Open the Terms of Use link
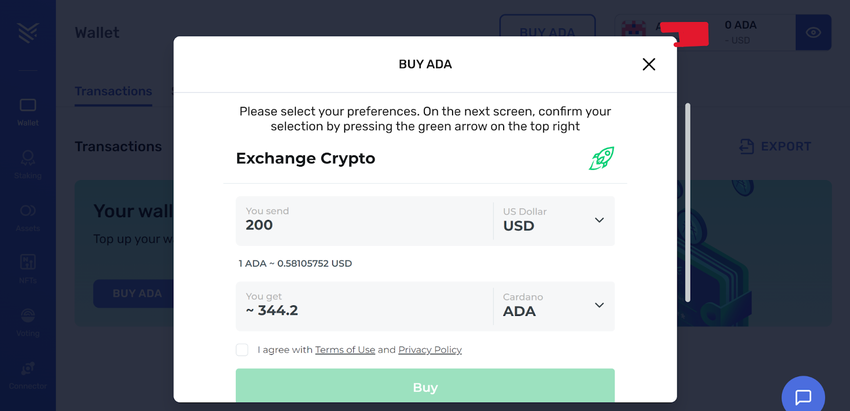This screenshot has width=850, height=411. [x=345, y=350]
